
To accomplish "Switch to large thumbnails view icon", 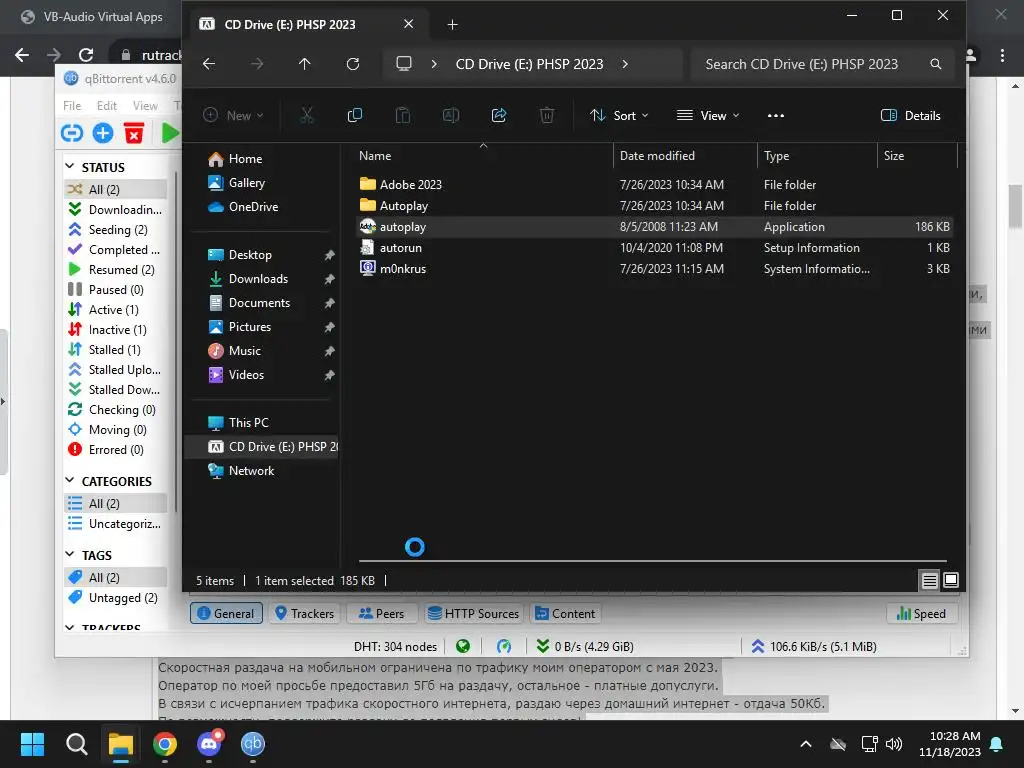I will (x=951, y=580).
